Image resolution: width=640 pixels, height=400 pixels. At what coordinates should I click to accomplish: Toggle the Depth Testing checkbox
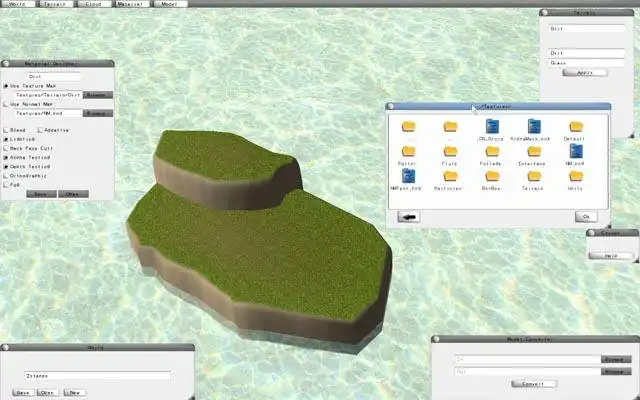coord(6,167)
